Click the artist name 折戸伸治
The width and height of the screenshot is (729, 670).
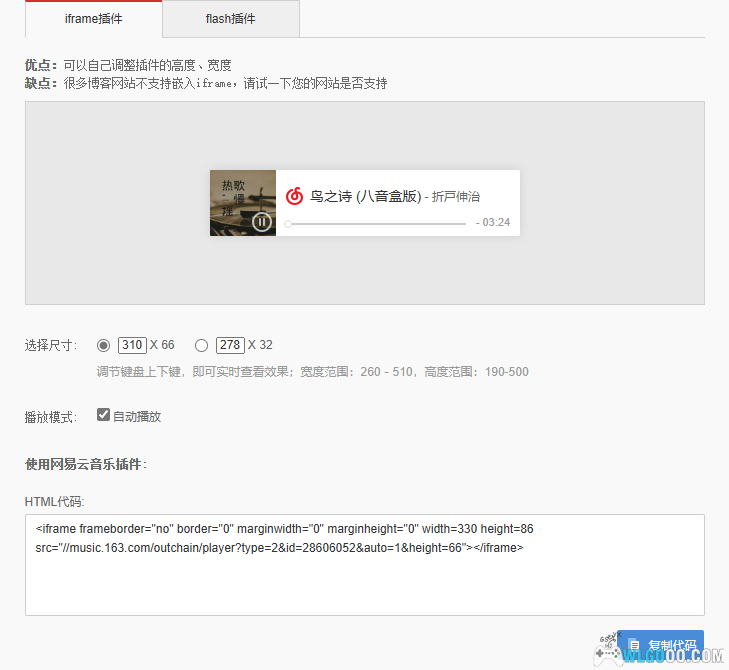(456, 197)
